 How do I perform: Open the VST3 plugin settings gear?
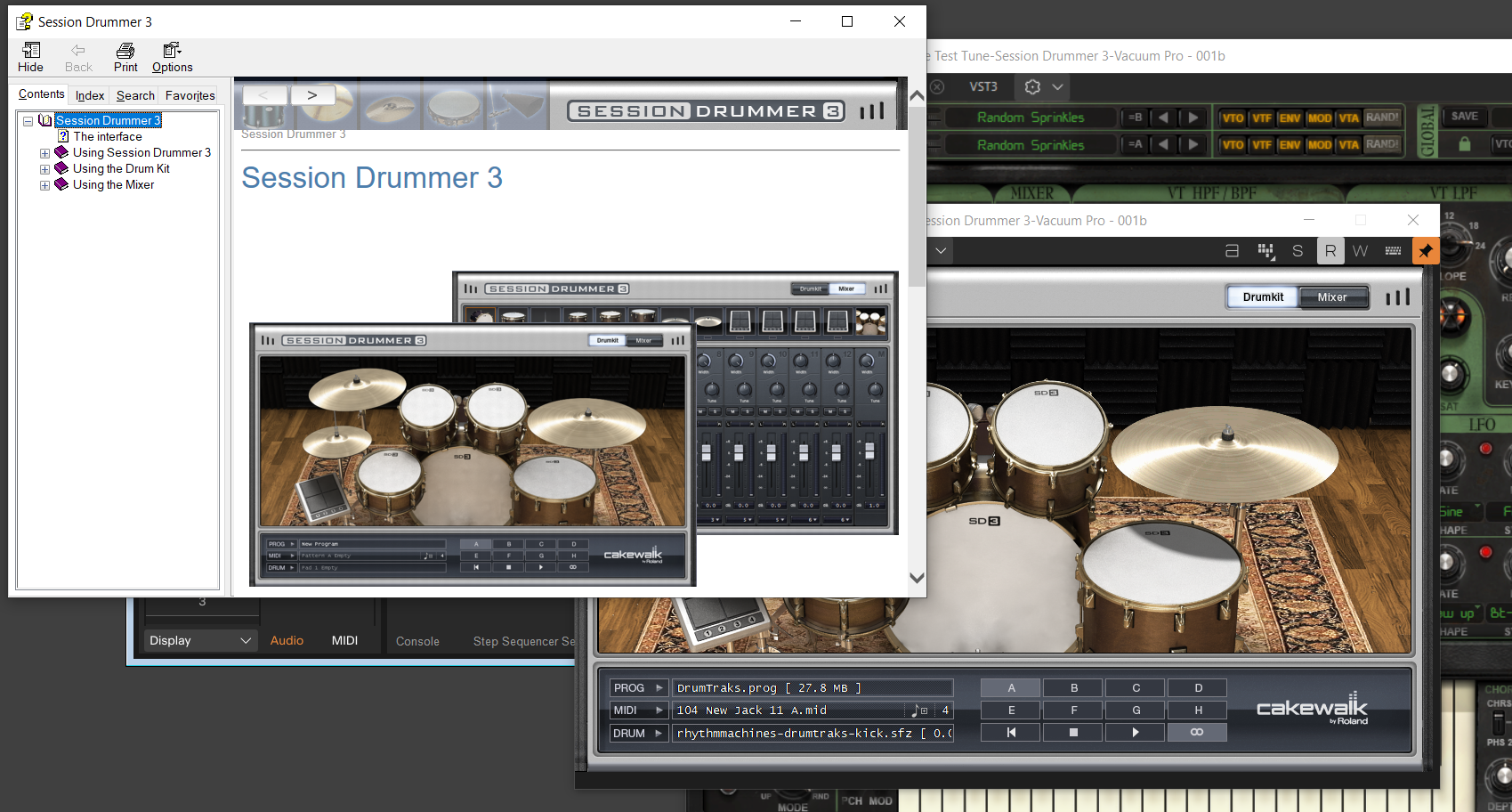[1032, 86]
